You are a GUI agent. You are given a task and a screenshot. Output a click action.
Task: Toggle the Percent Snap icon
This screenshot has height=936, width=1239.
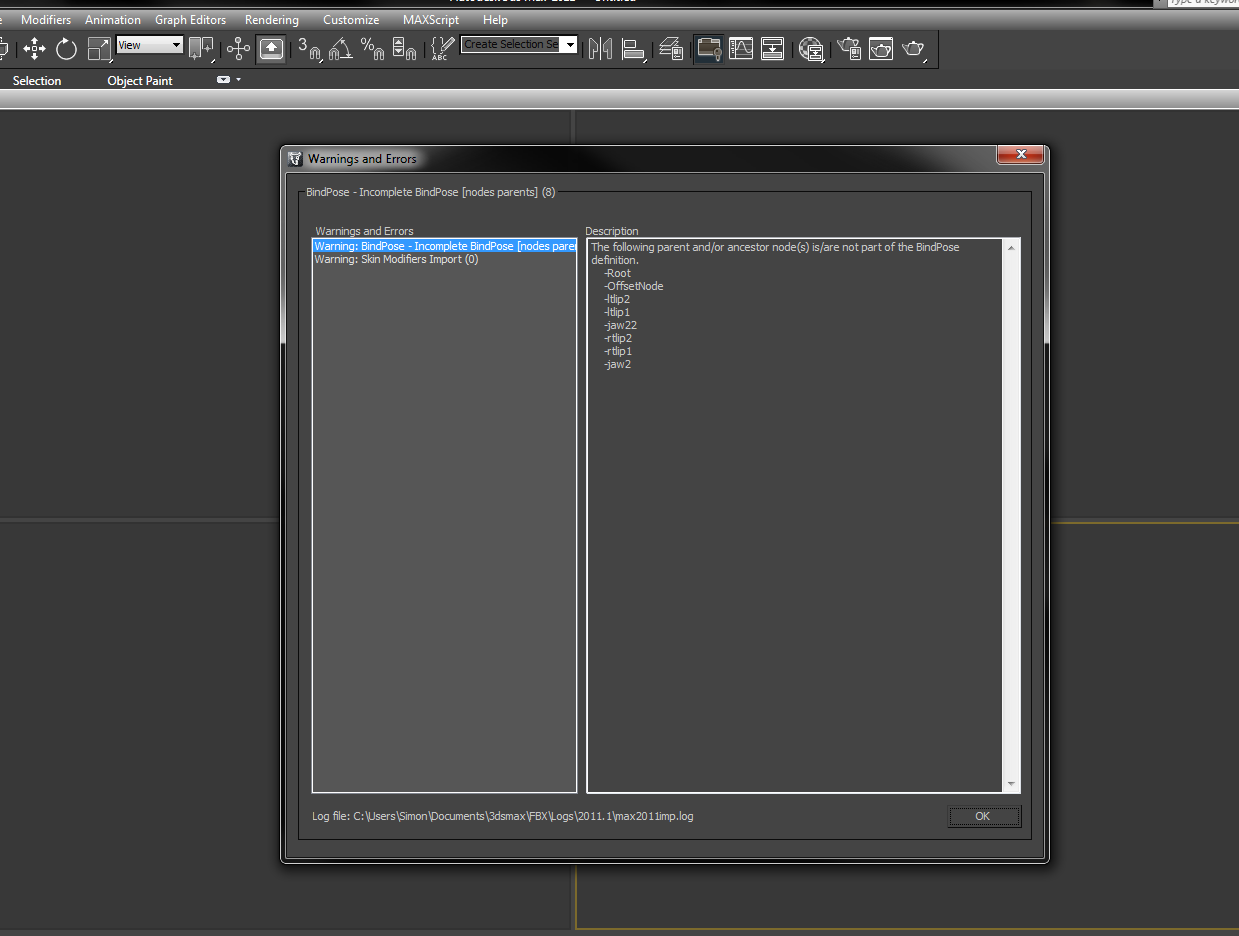coord(372,48)
